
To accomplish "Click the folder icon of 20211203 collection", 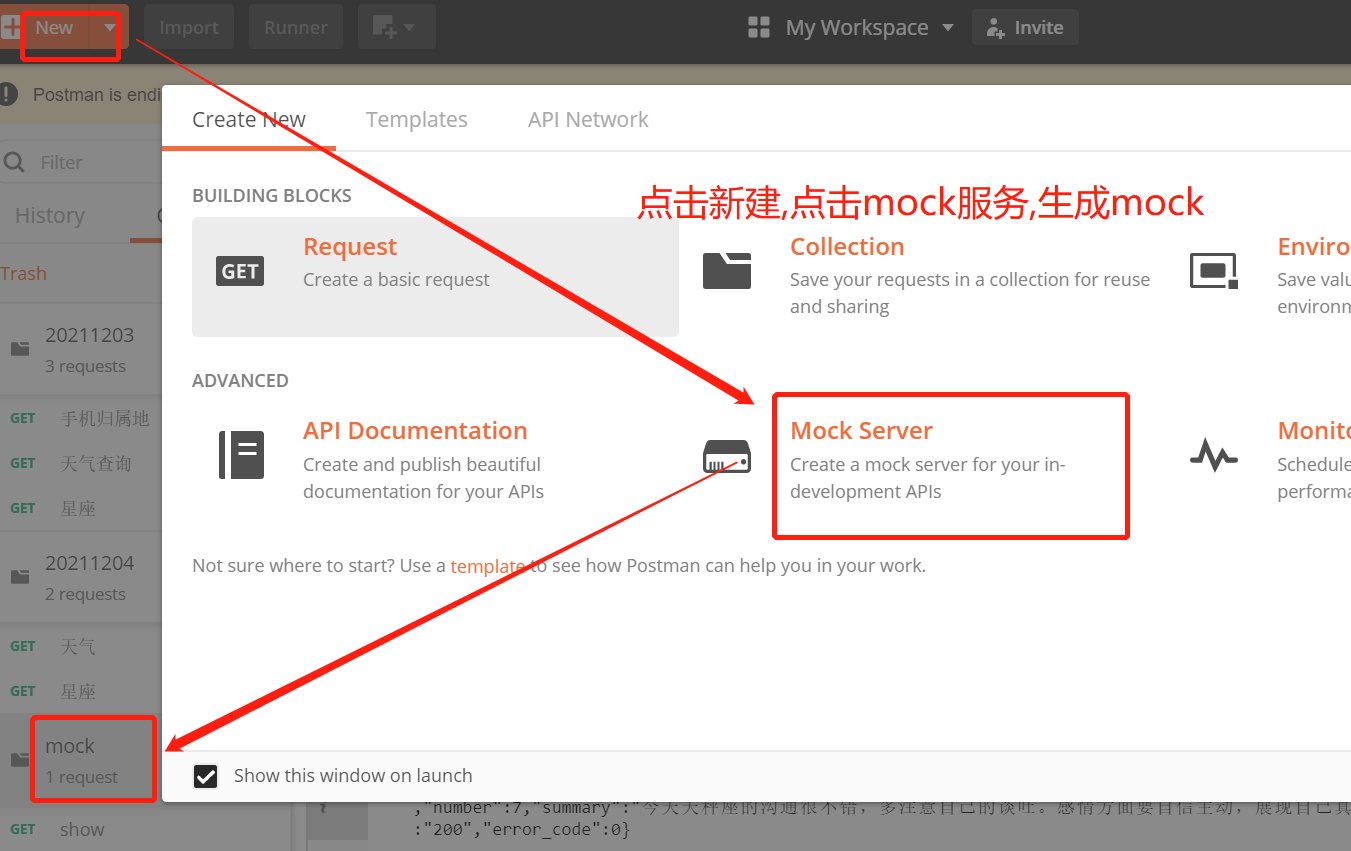I will (20, 349).
